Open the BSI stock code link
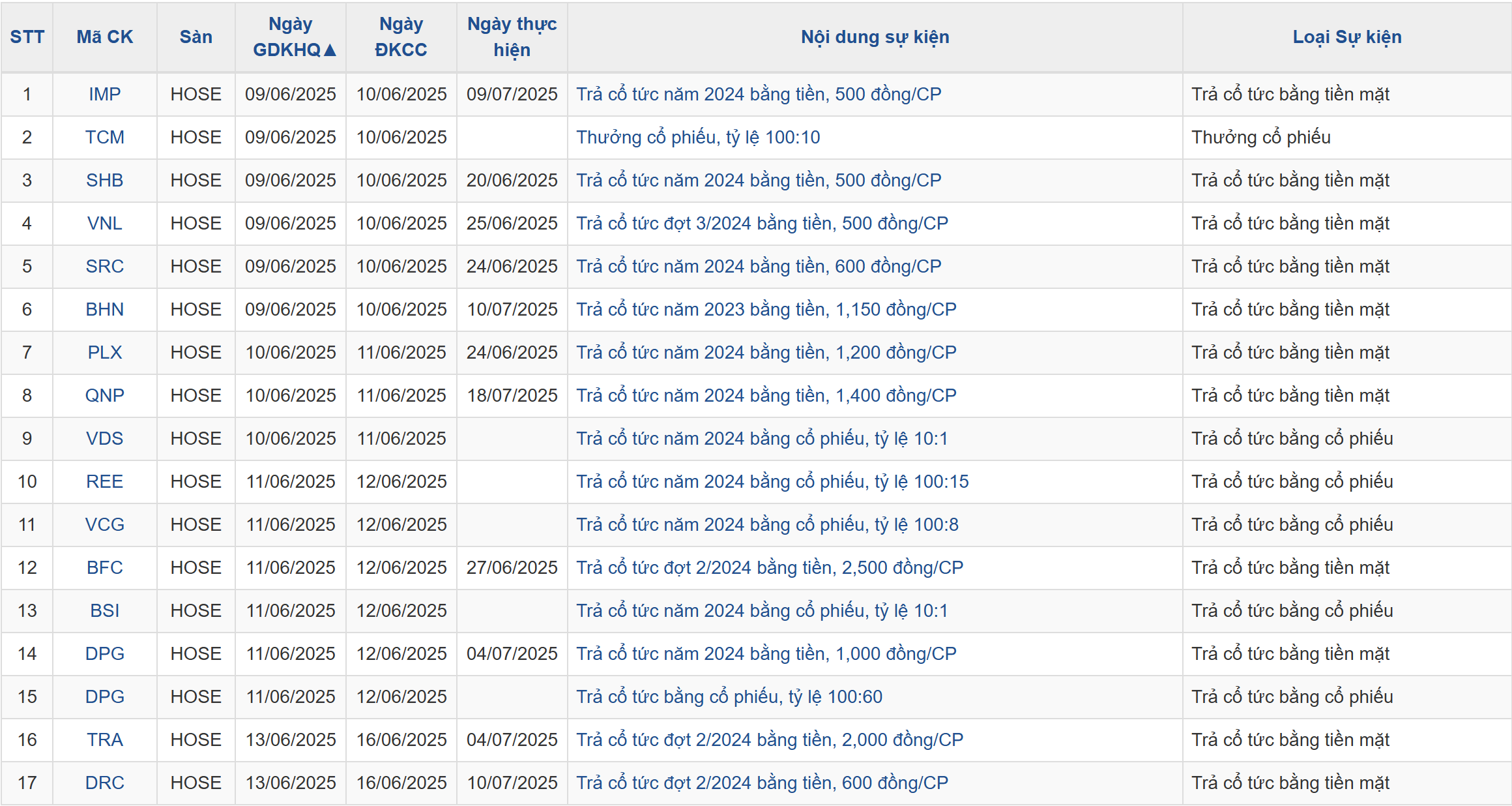 point(104,610)
